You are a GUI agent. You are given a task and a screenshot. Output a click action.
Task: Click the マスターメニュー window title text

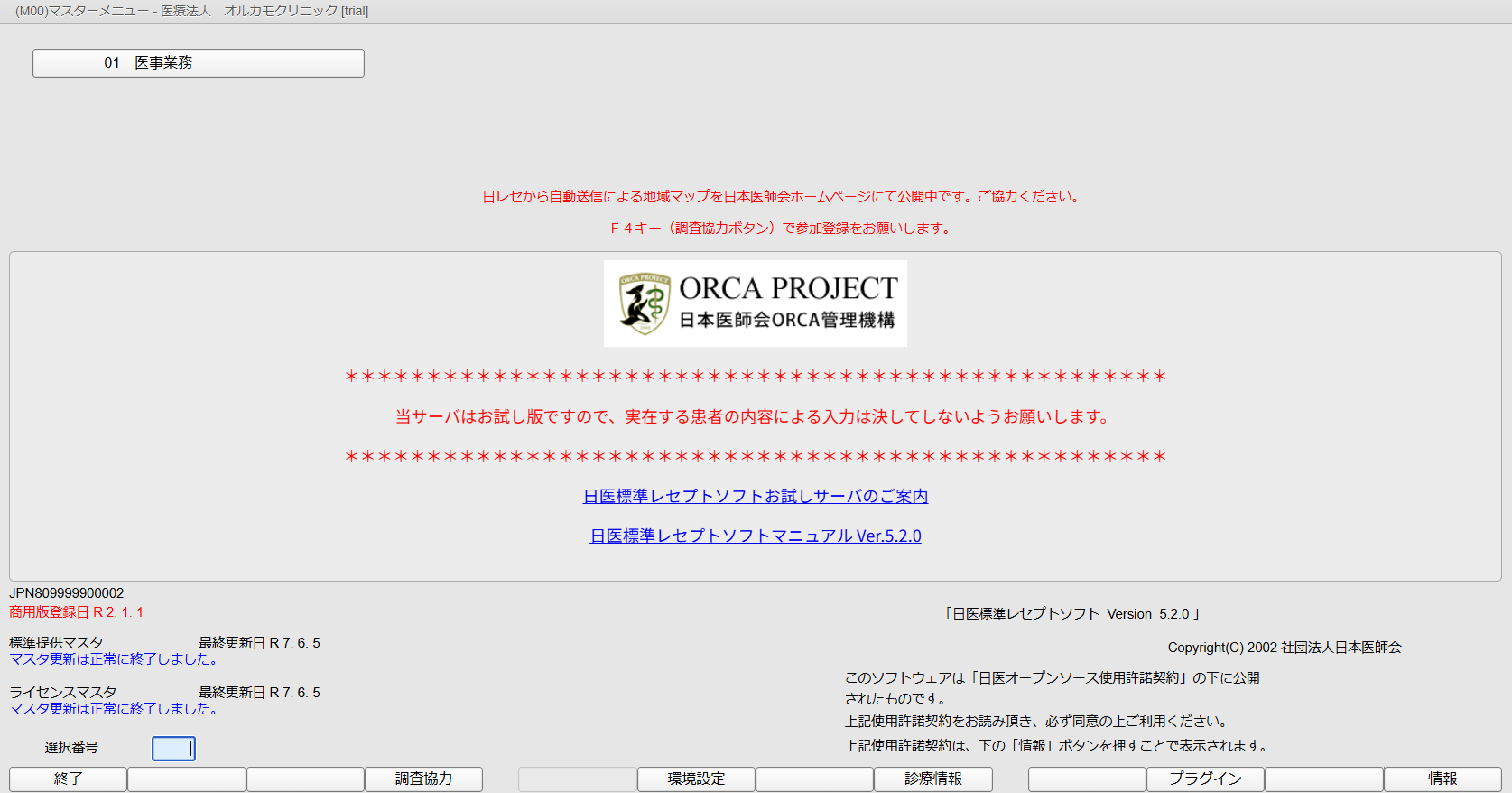pyautogui.click(x=191, y=11)
